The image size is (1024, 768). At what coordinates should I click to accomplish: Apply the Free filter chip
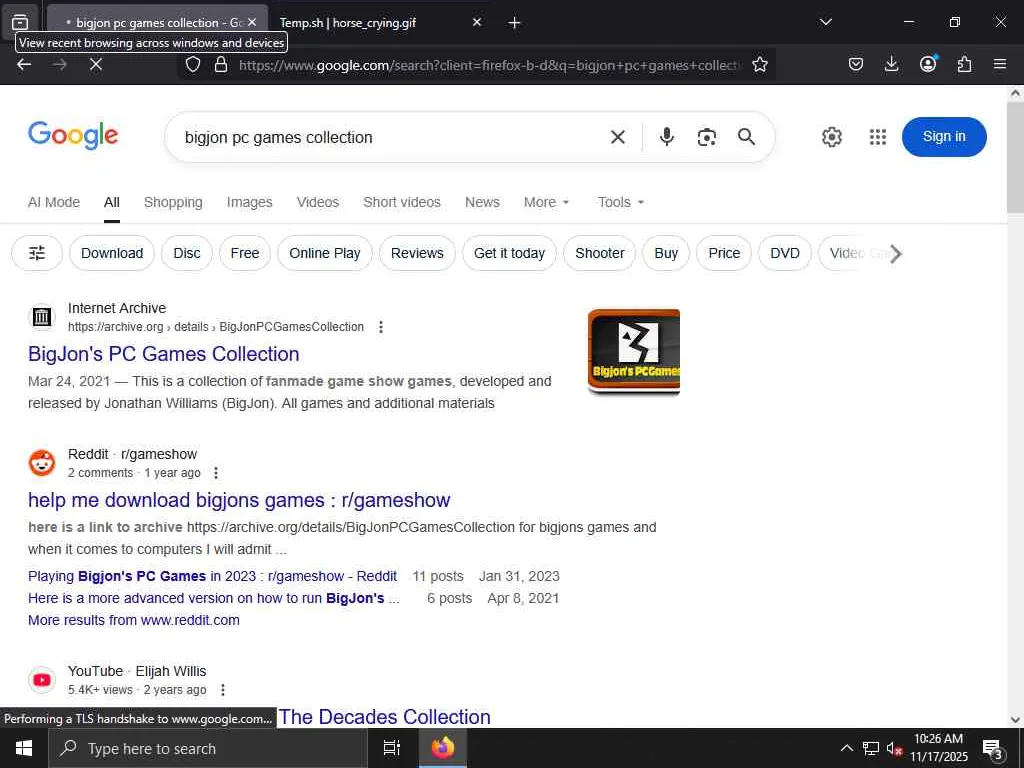pos(245,253)
